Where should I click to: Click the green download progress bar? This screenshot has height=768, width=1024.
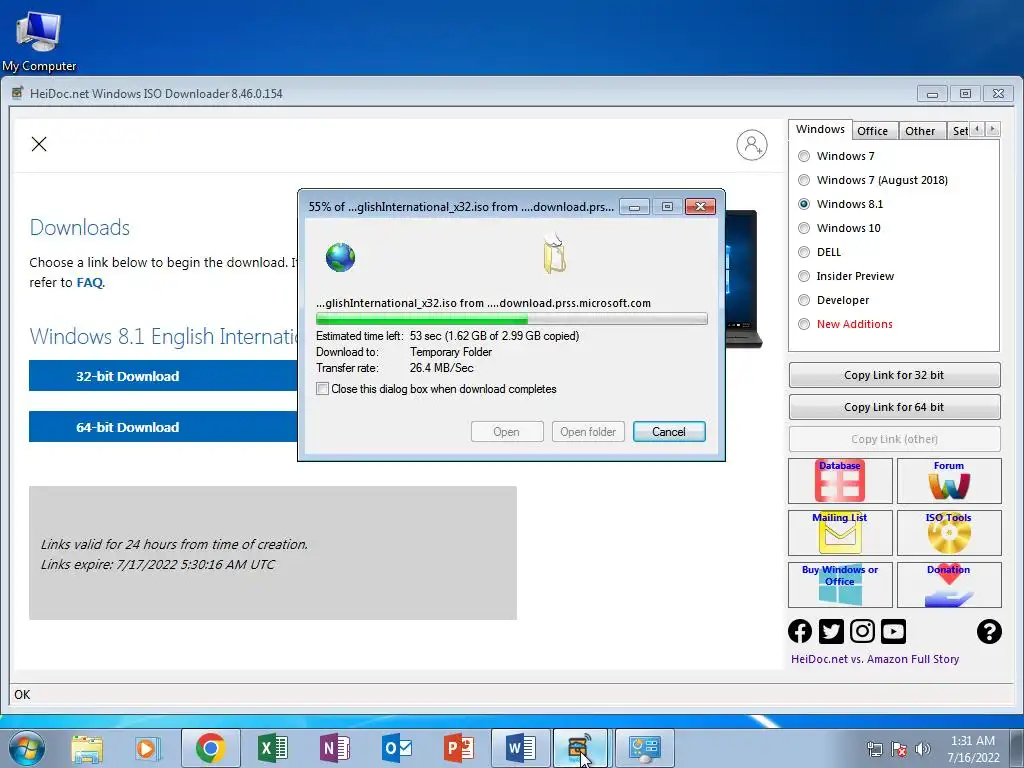(511, 319)
